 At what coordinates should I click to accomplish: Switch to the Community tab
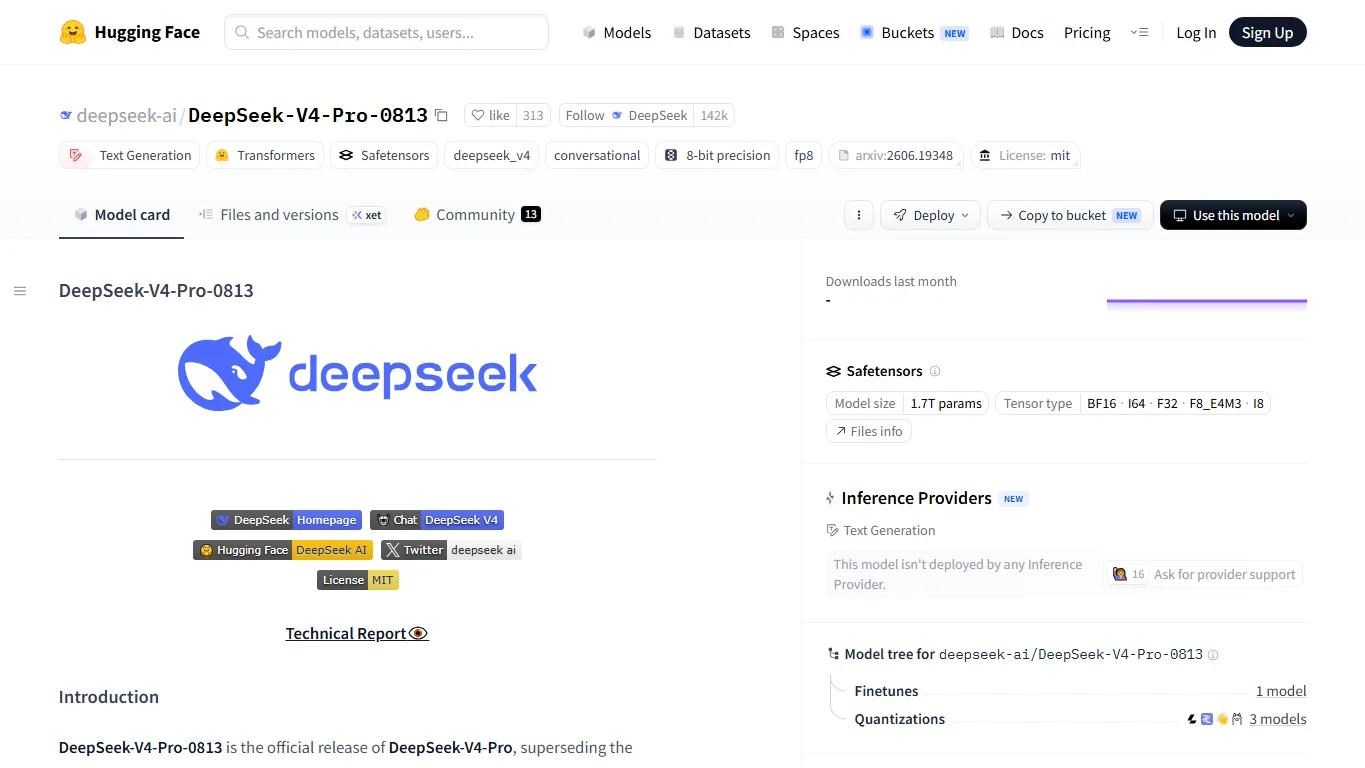pyautogui.click(x=477, y=214)
